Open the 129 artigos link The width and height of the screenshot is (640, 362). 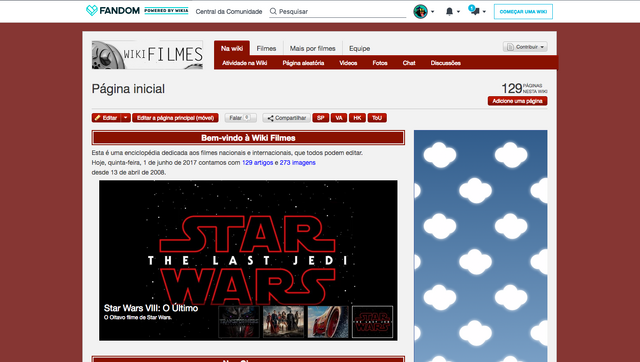(x=258, y=162)
